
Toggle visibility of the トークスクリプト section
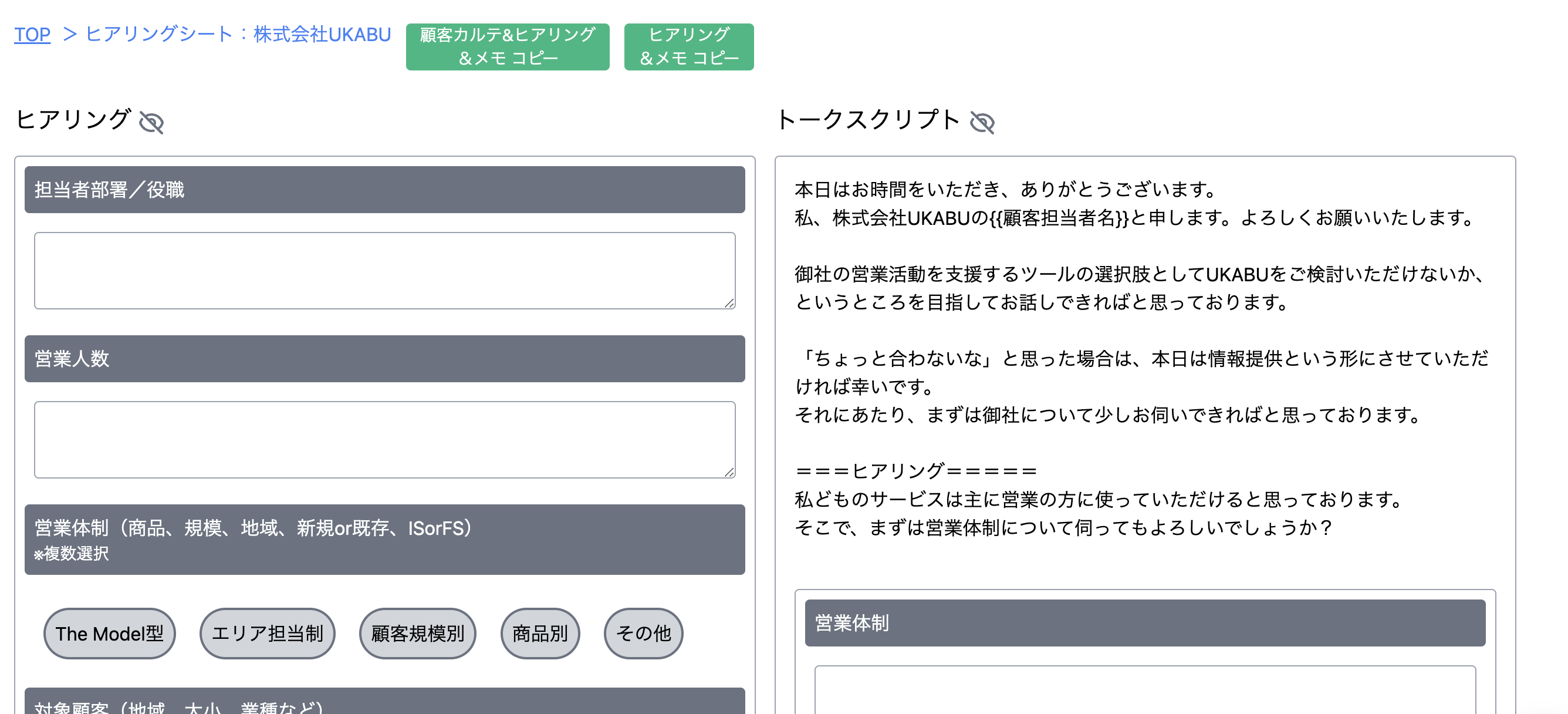click(984, 122)
